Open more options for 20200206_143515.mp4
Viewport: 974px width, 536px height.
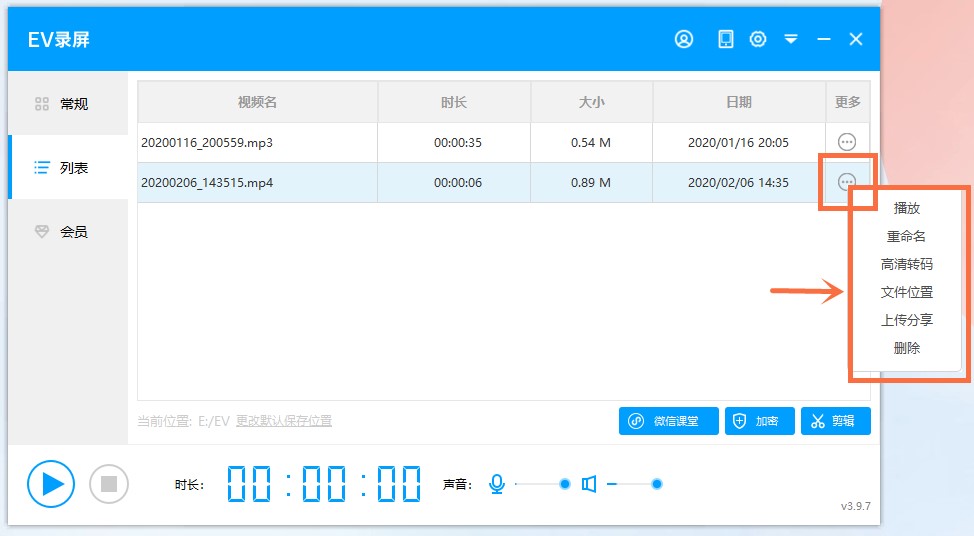click(847, 182)
